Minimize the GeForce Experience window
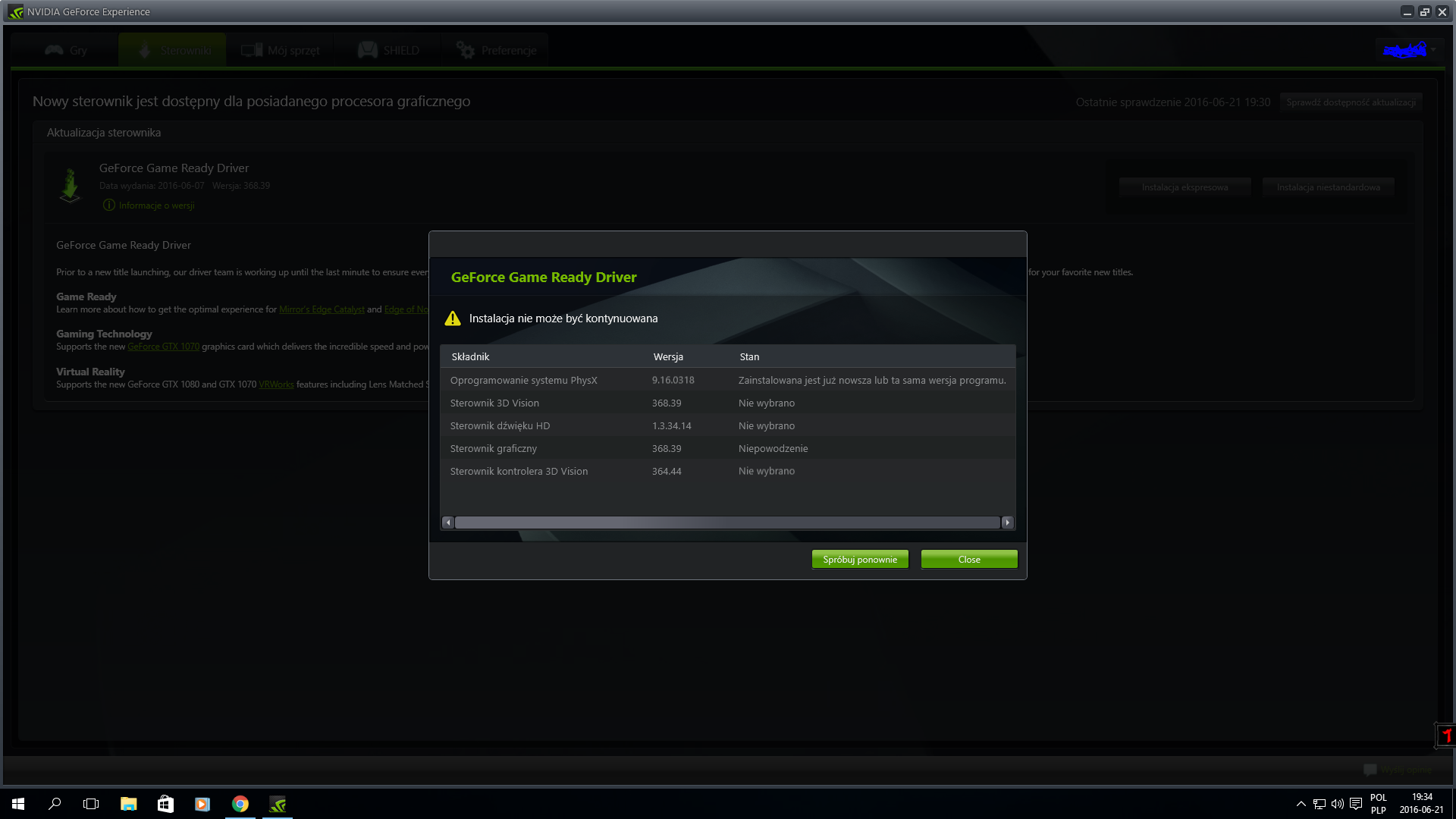1456x819 pixels. click(1407, 12)
